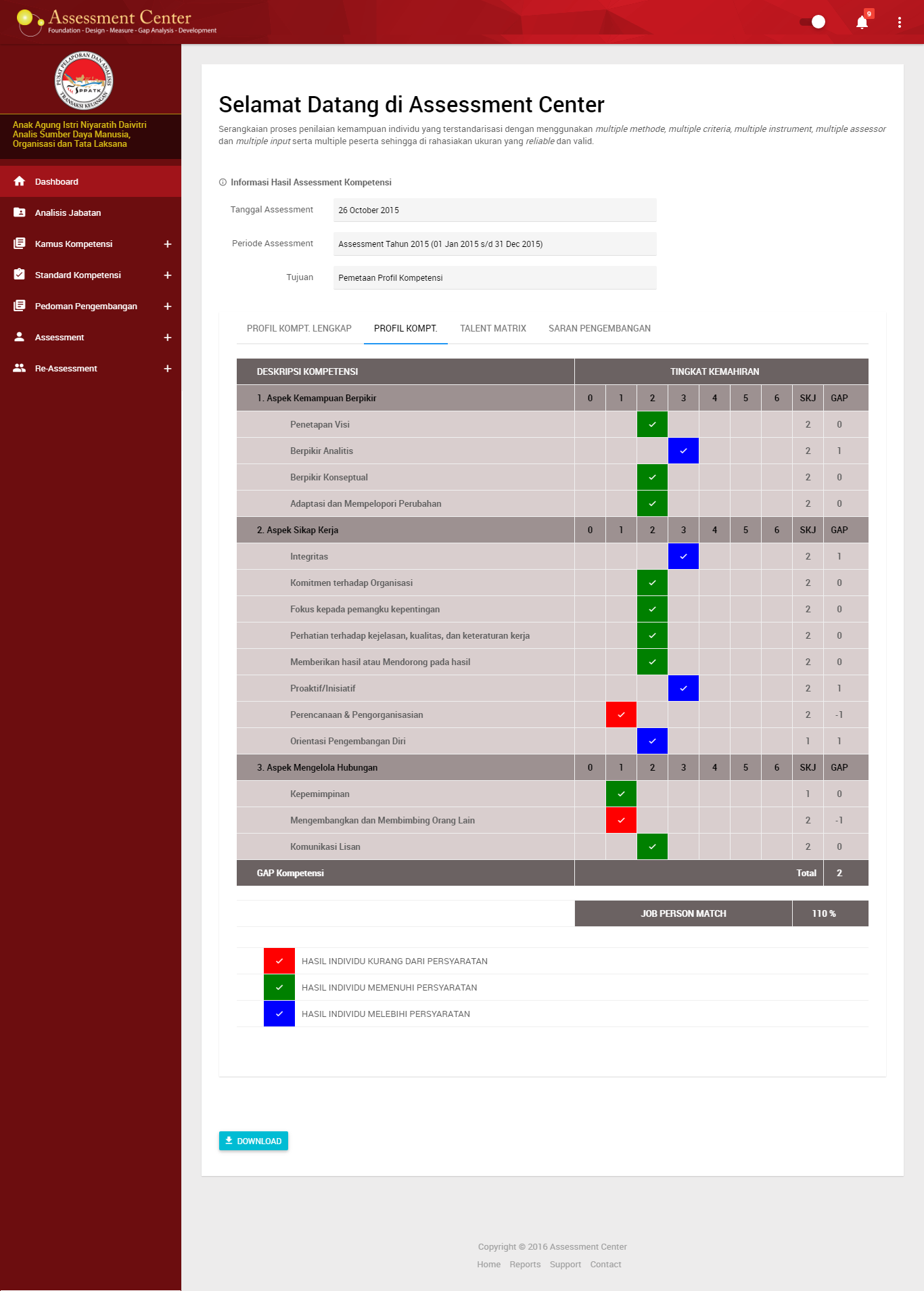Click the Re-Assessment people icon
The height and width of the screenshot is (1291, 924).
coord(20,368)
